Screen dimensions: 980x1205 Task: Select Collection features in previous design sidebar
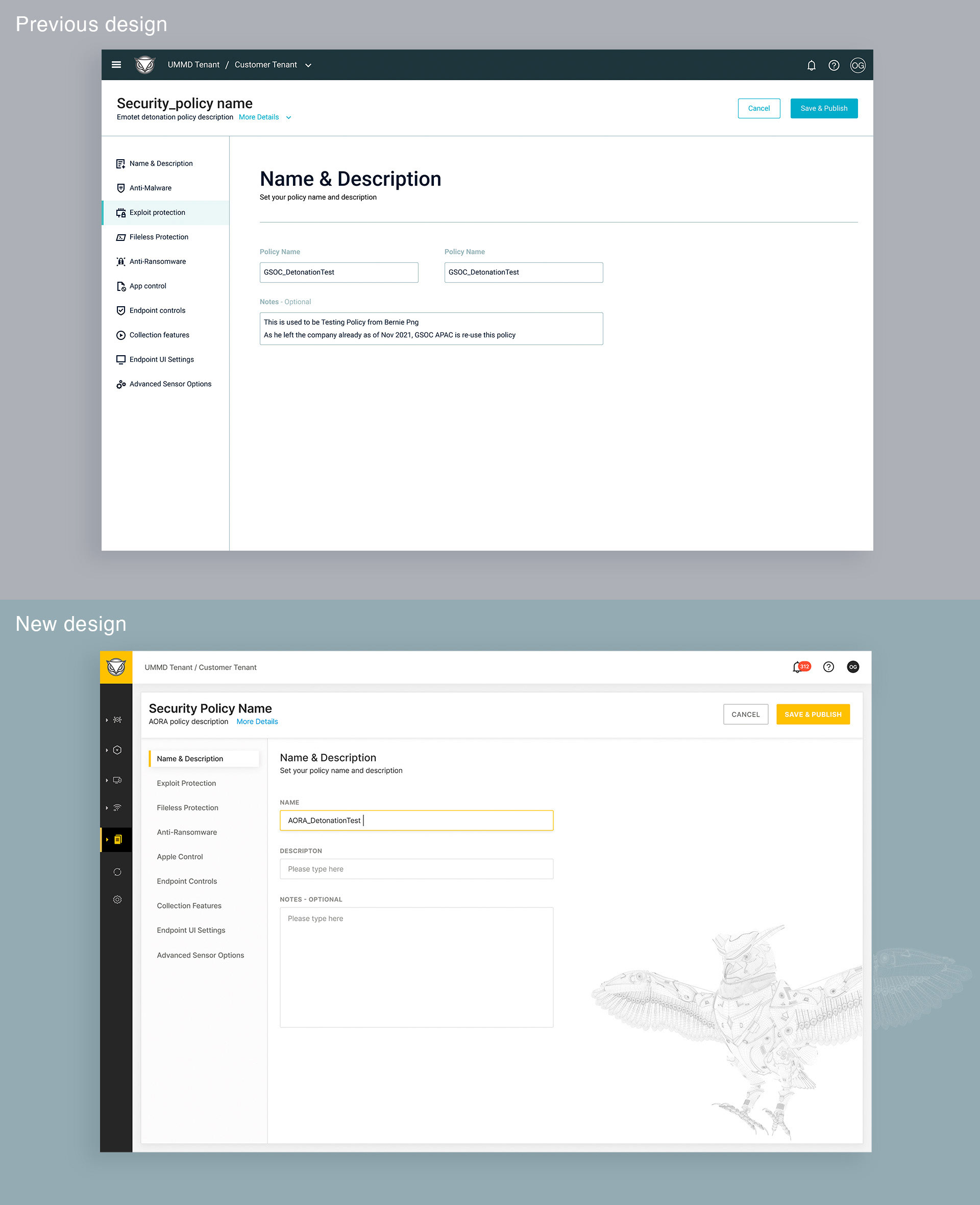pos(166,335)
